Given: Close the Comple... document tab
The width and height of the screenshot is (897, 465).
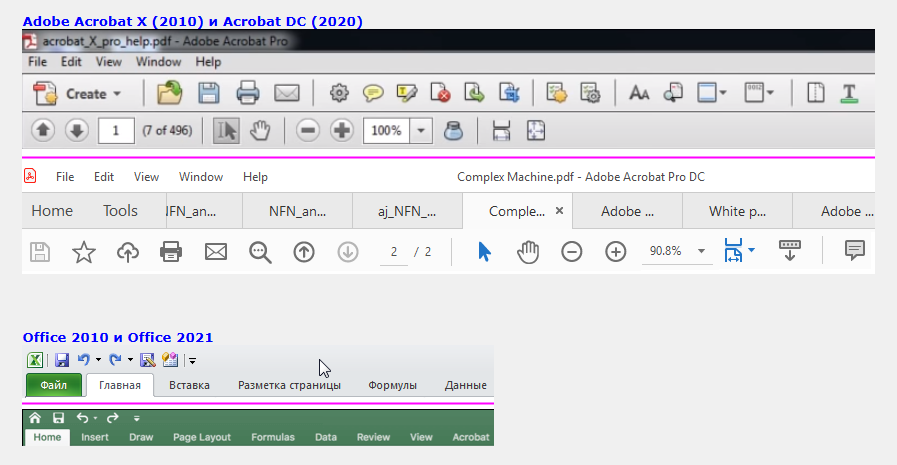Looking at the screenshot, I should pyautogui.click(x=559, y=211).
